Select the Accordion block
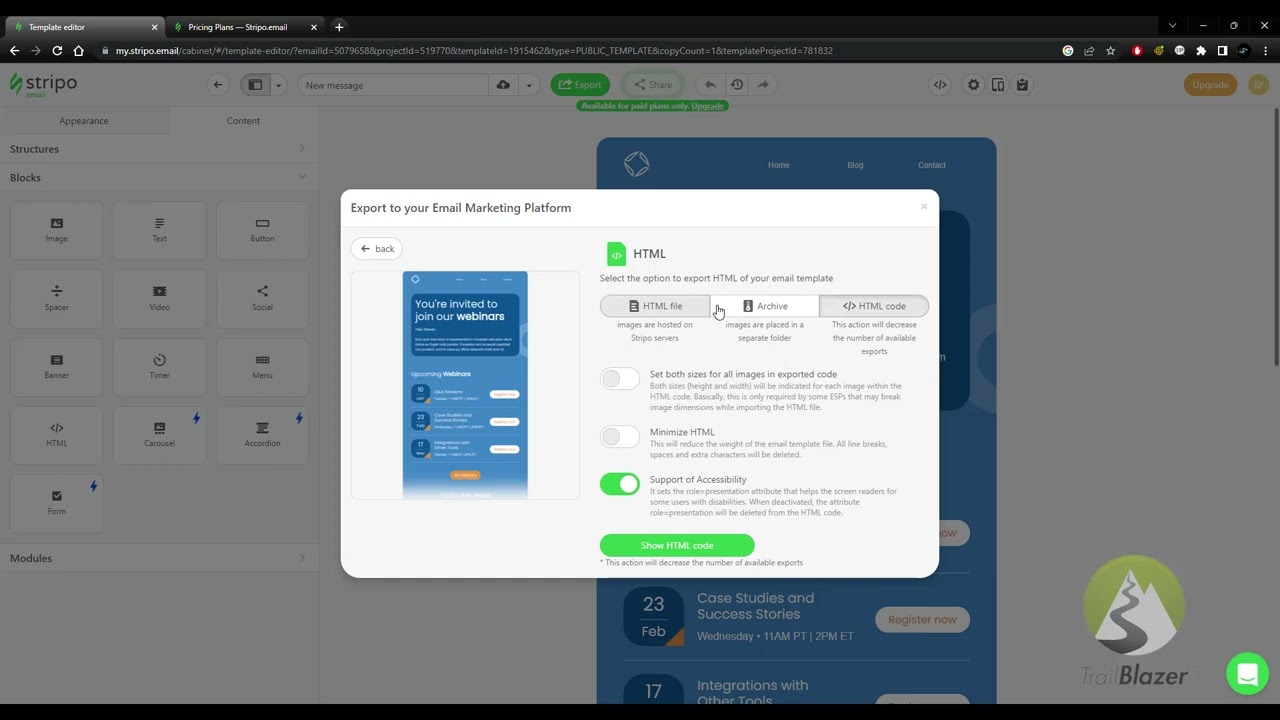Viewport: 1280px width, 720px height. tap(262, 434)
